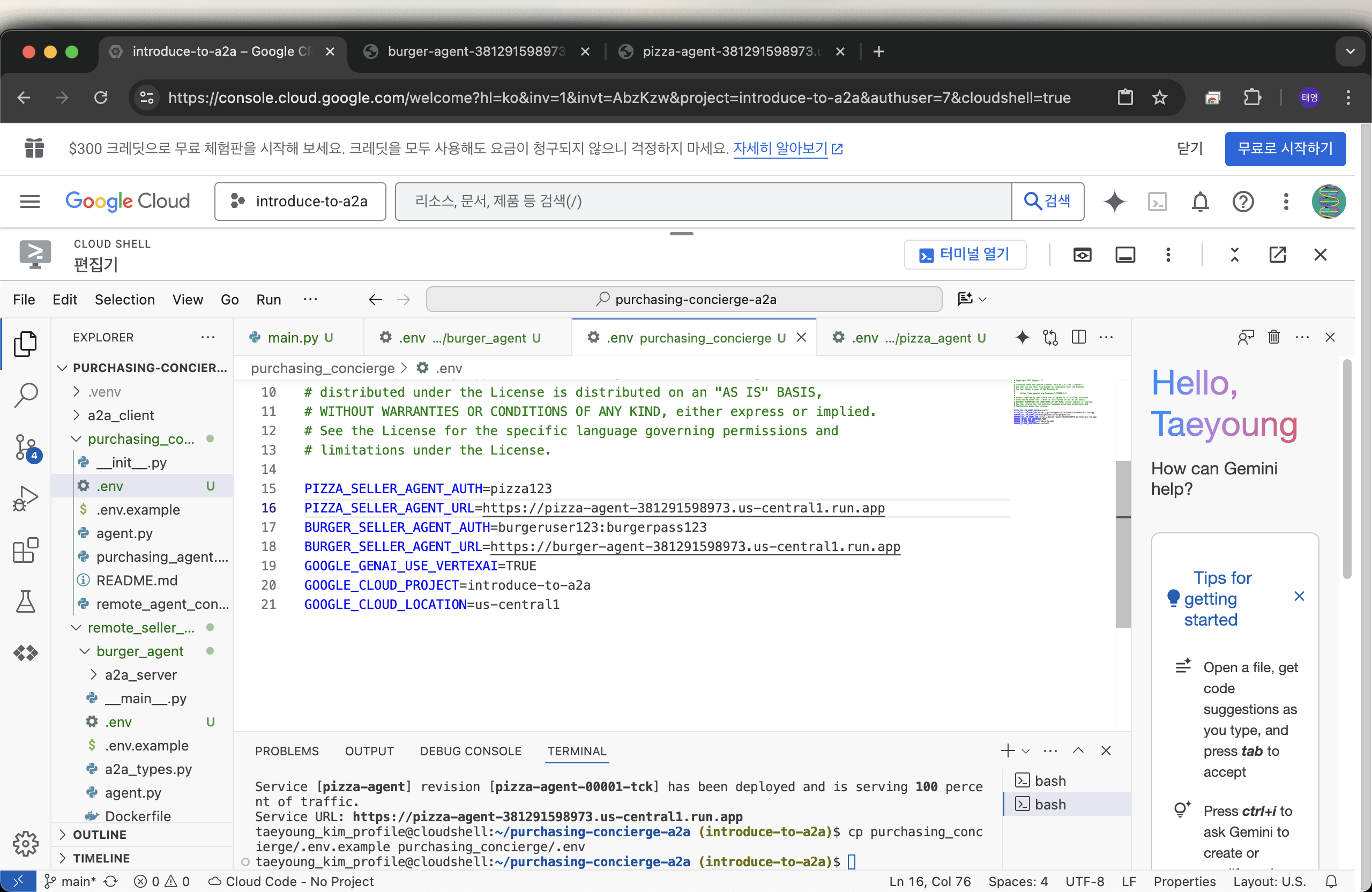
Task: Open browser extensions puzzle icon
Action: [1251, 98]
